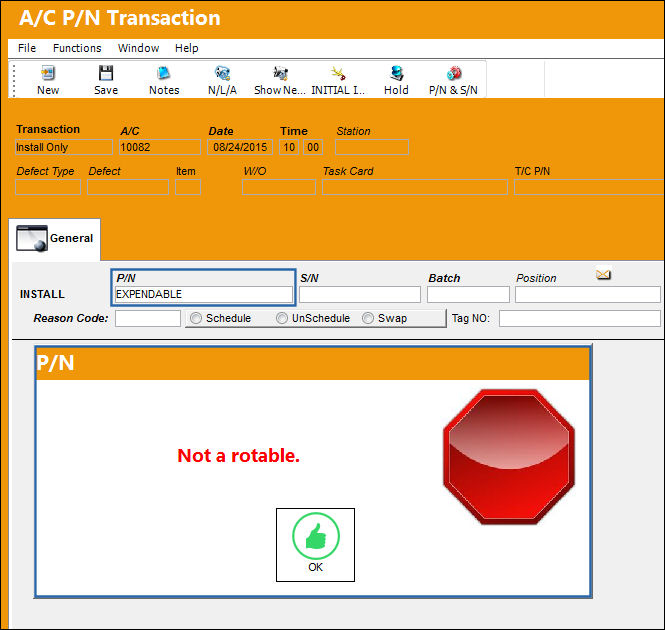Save the transaction with Save icon
The height and width of the screenshot is (630, 665).
[x=106, y=73]
